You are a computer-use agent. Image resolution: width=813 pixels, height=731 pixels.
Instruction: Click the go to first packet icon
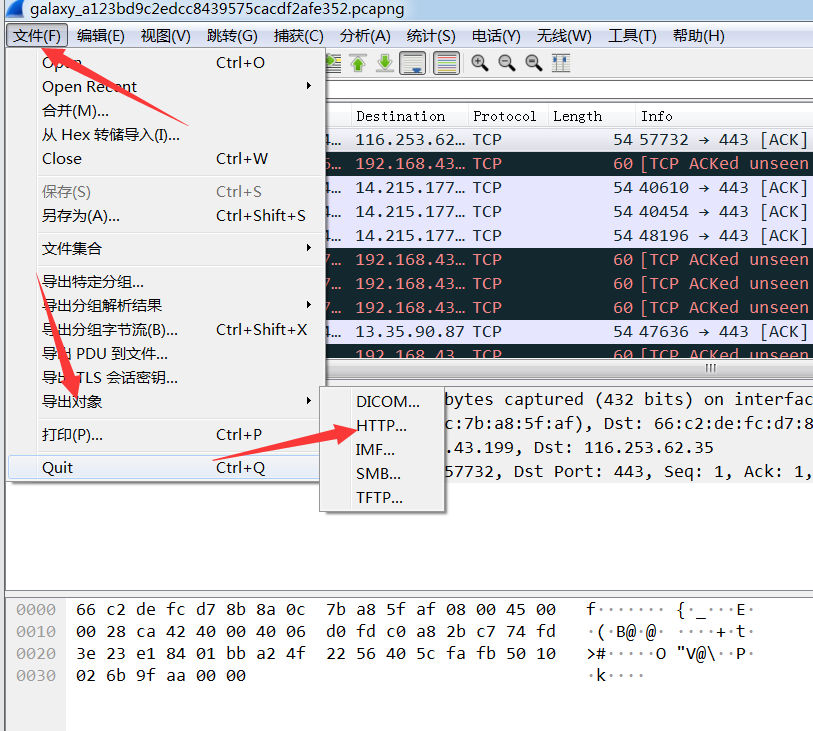(x=358, y=63)
